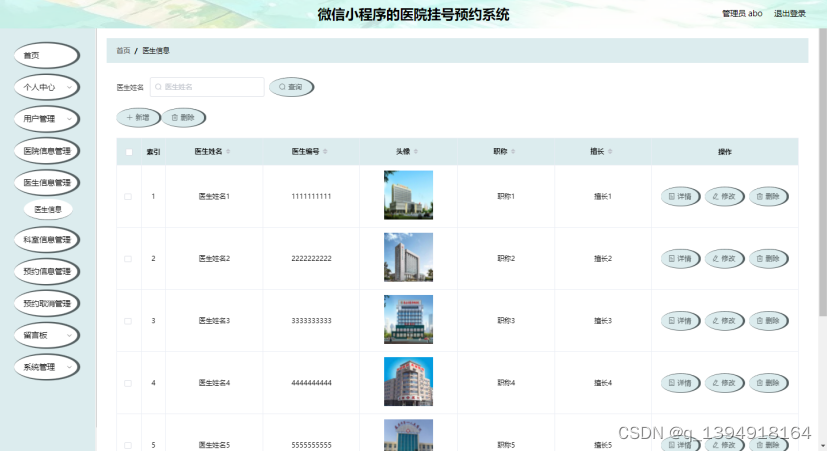
Task: Open 详情 for row 医生姓名1
Action: click(x=680, y=196)
